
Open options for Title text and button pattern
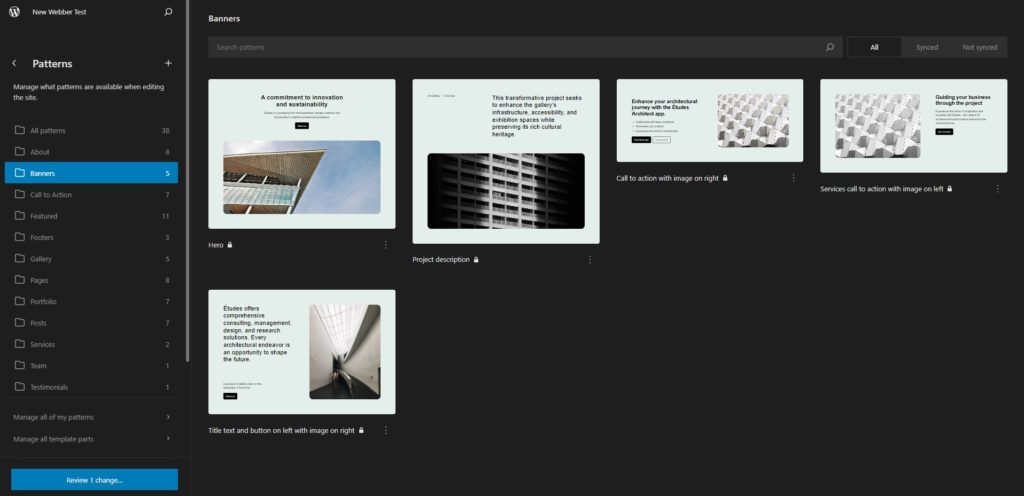385,431
